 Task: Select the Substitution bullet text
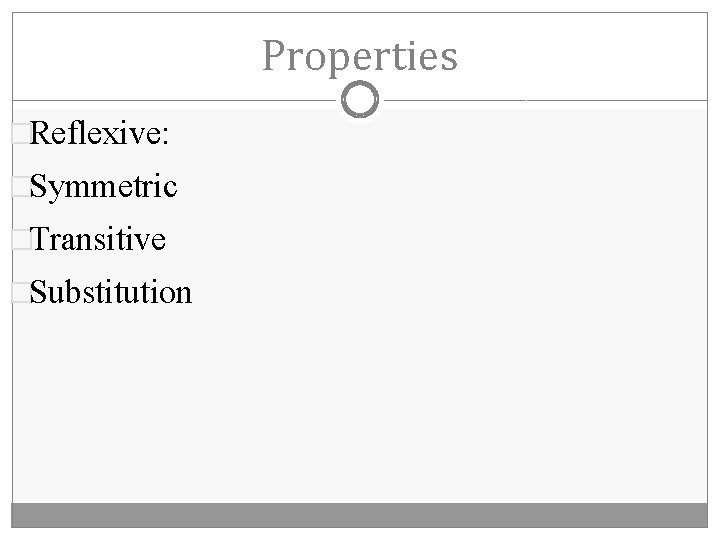[111, 292]
